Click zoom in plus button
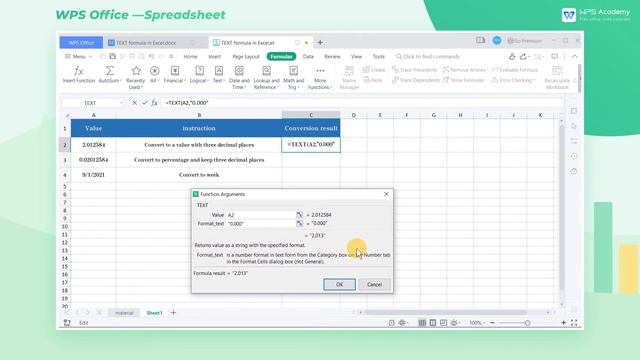The height and width of the screenshot is (360, 640). click(563, 322)
